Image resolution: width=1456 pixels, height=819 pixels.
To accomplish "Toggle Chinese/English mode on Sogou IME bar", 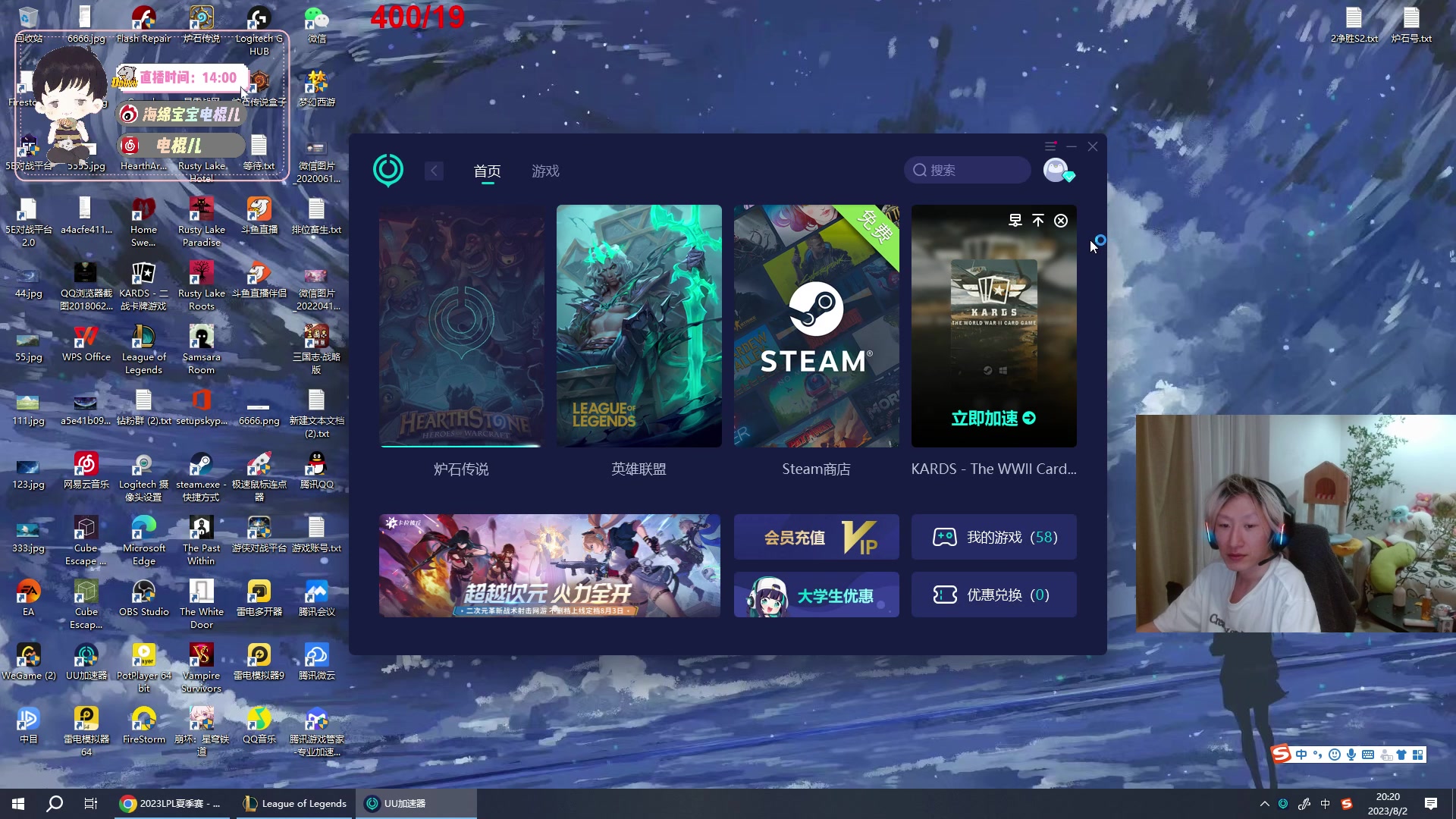I will point(1301,754).
